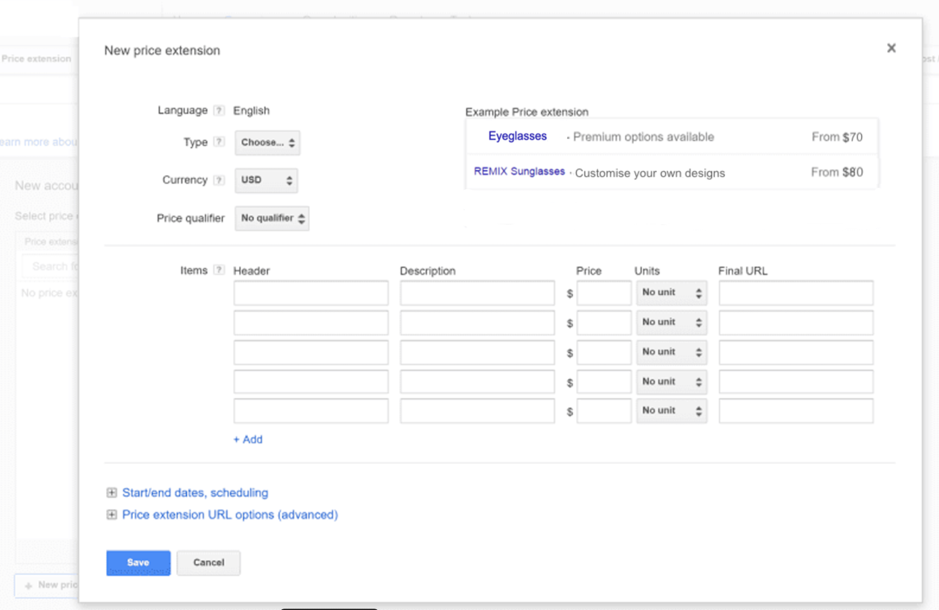Screen dimensions: 939x610
Task: Open the Units dropdown in first row
Action: [671, 293]
